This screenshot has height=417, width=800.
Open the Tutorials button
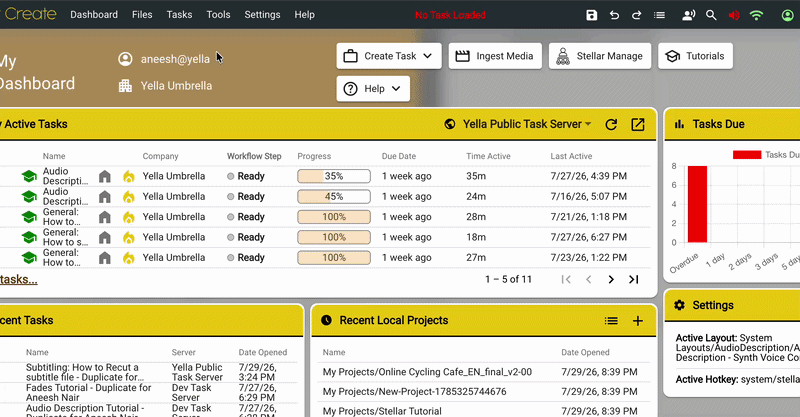tap(695, 56)
